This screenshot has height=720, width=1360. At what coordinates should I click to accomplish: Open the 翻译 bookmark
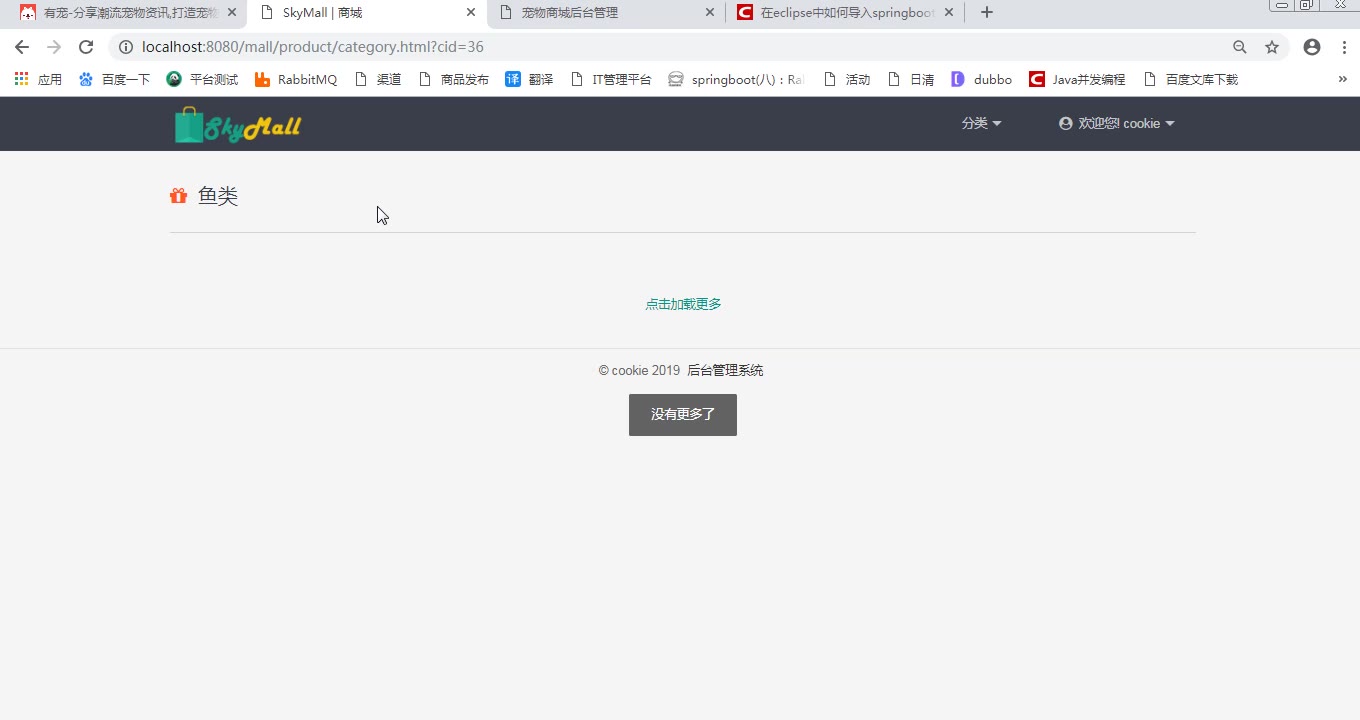529,79
